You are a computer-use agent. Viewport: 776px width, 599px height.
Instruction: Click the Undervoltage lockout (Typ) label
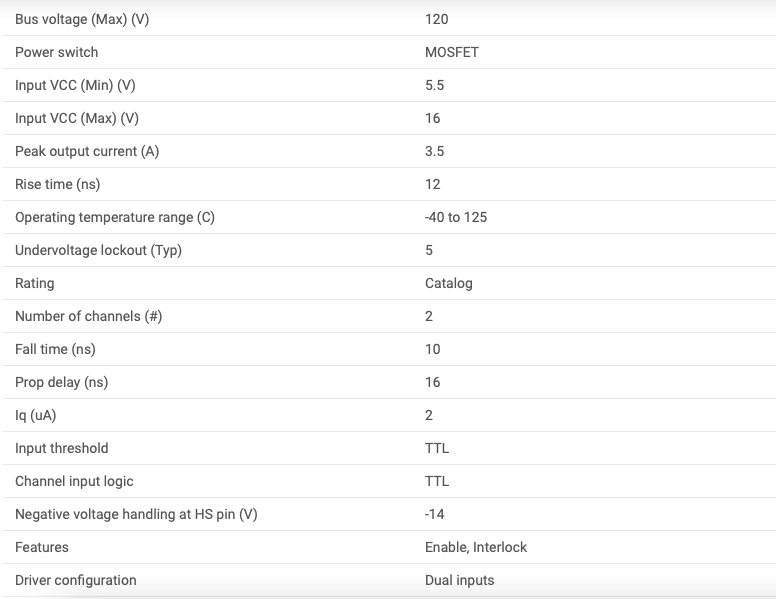(98, 250)
